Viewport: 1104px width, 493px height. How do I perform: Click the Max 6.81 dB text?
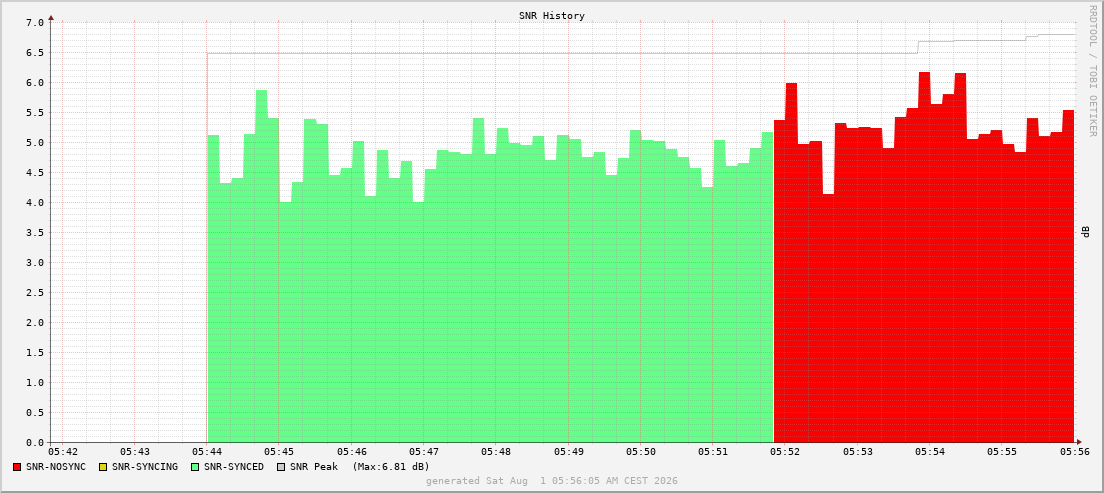391,467
